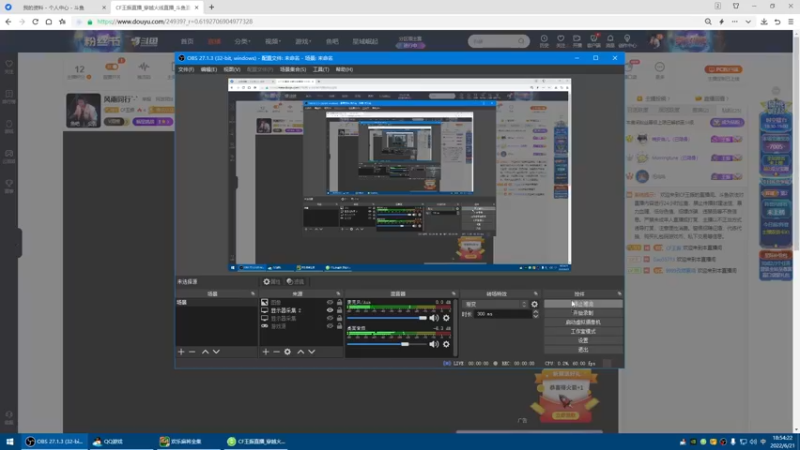Click heart icon in Douyu left sidebar

tap(9, 66)
